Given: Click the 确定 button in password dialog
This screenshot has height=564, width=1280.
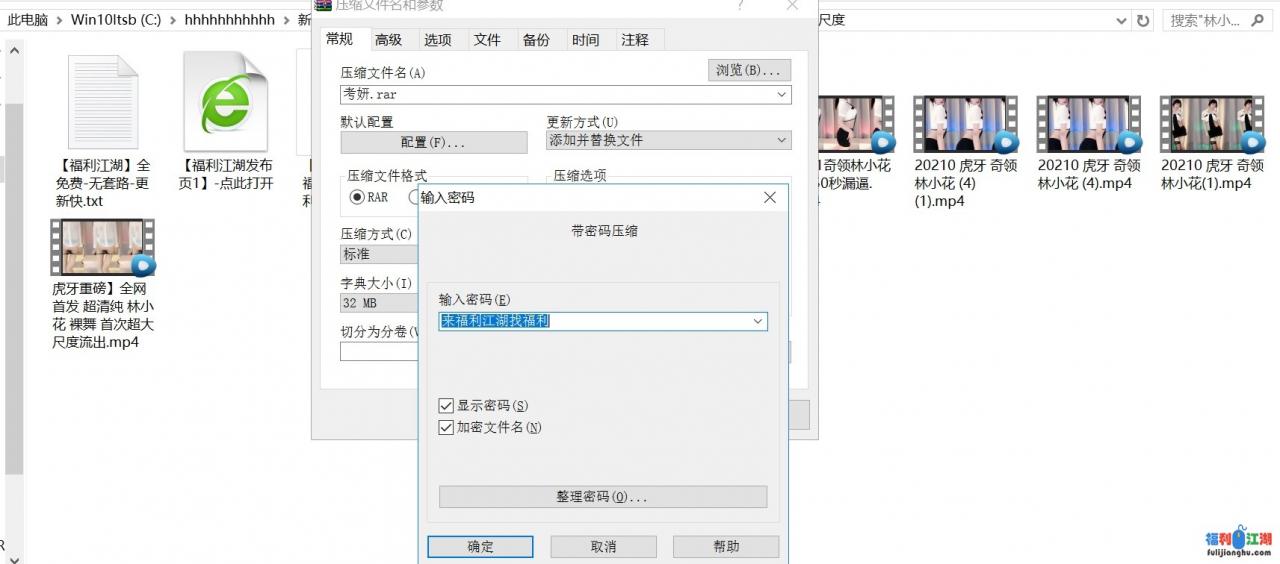Looking at the screenshot, I should point(480,547).
